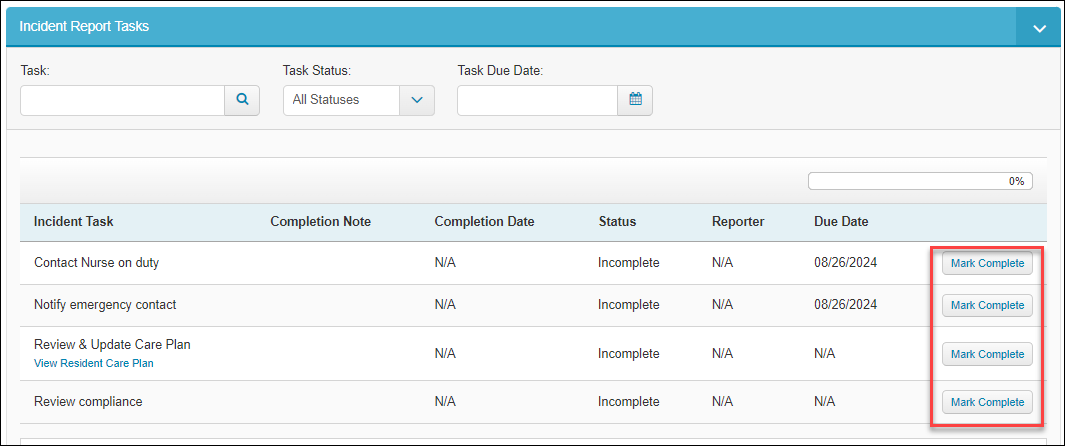Select the All Statuses combo box

359,100
